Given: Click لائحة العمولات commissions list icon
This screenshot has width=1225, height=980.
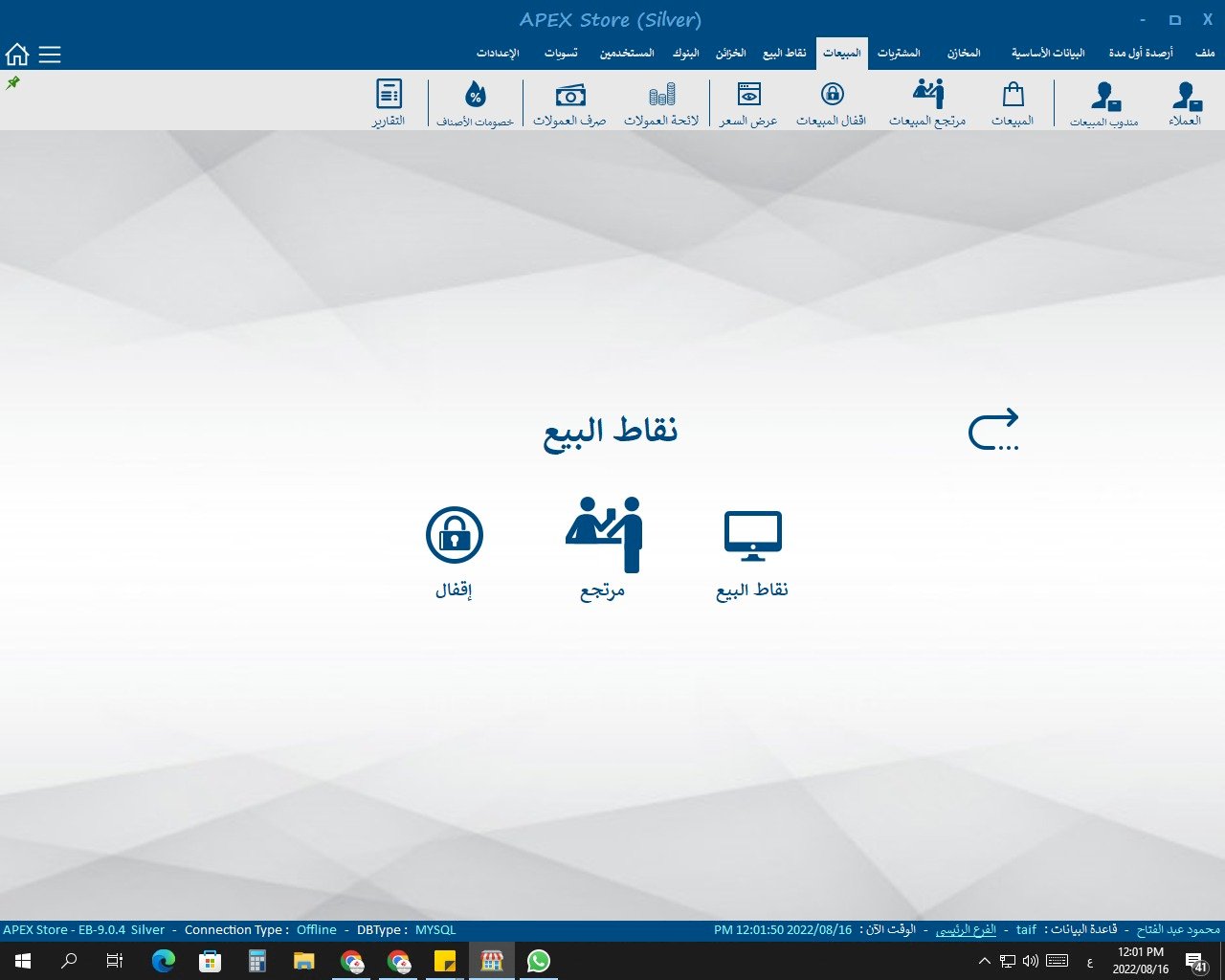Looking at the screenshot, I should coord(661,103).
